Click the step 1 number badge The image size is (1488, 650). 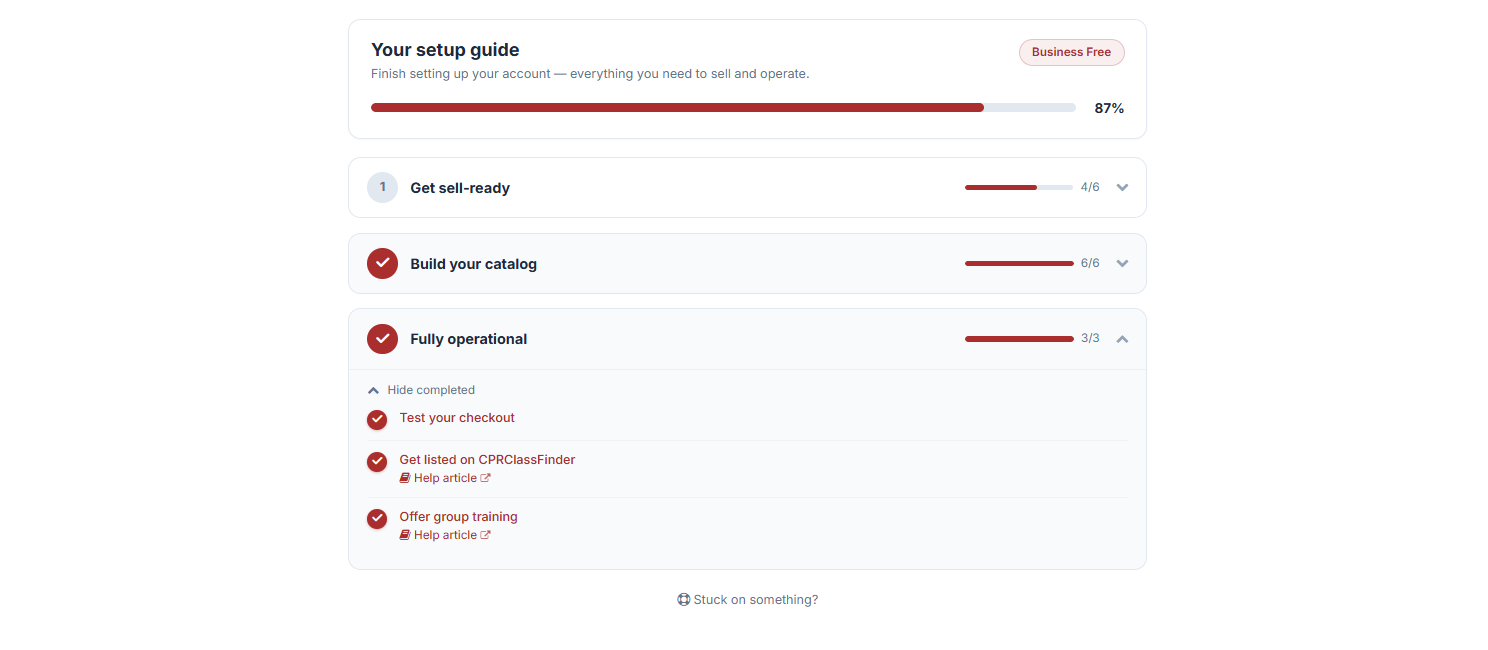pos(382,187)
